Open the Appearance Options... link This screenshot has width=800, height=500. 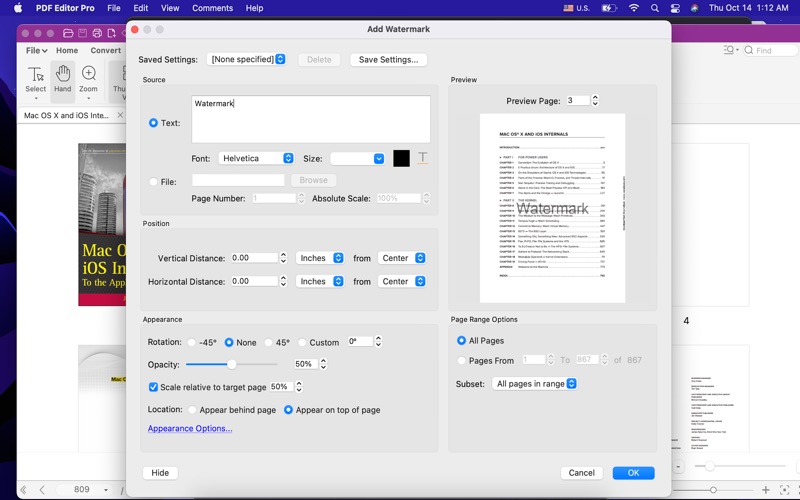tap(190, 429)
